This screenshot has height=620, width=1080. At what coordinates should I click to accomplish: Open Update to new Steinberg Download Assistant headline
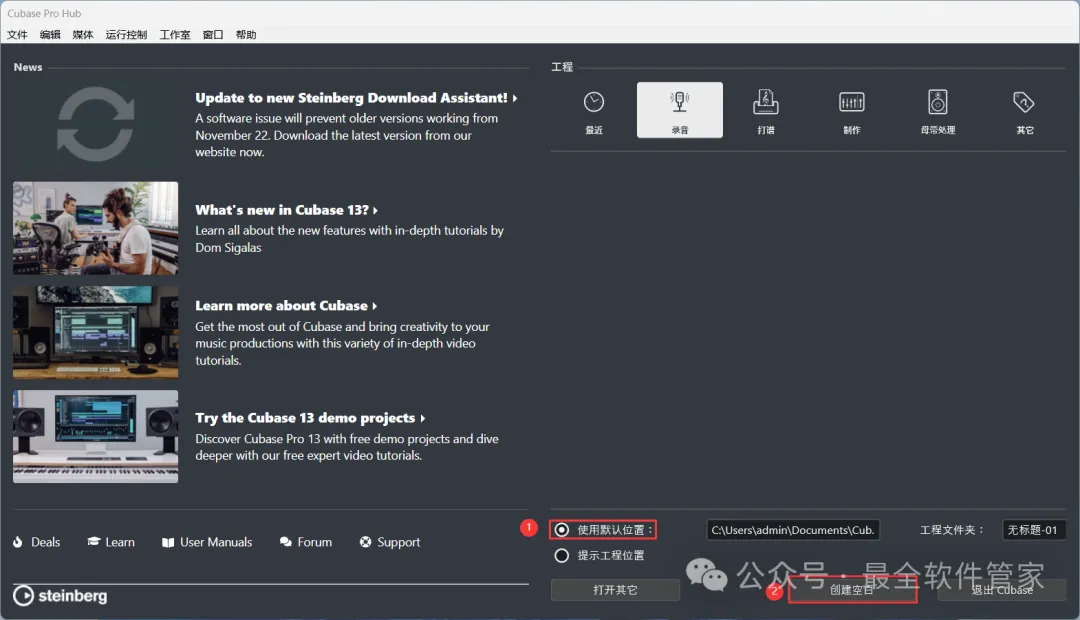356,98
